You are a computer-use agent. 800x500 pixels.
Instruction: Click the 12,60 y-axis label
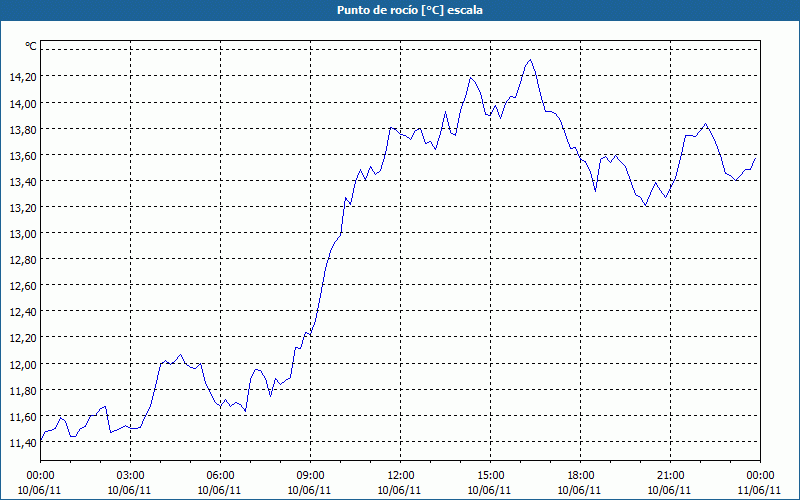point(23,286)
